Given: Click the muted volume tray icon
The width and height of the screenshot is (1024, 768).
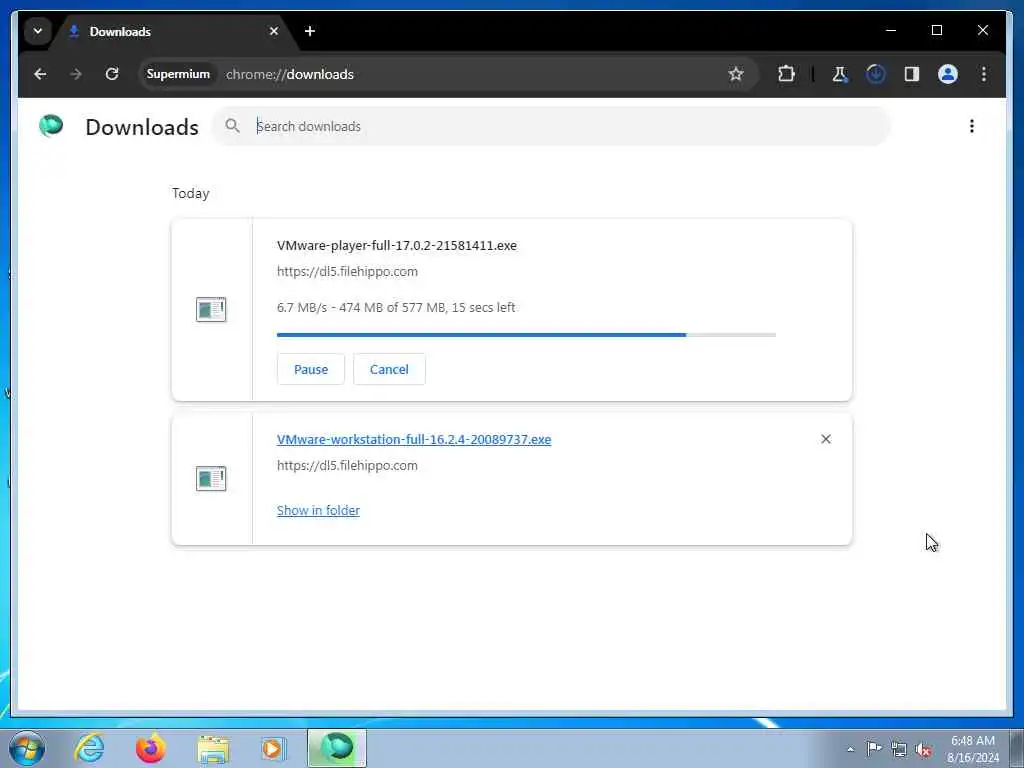Looking at the screenshot, I should [923, 749].
